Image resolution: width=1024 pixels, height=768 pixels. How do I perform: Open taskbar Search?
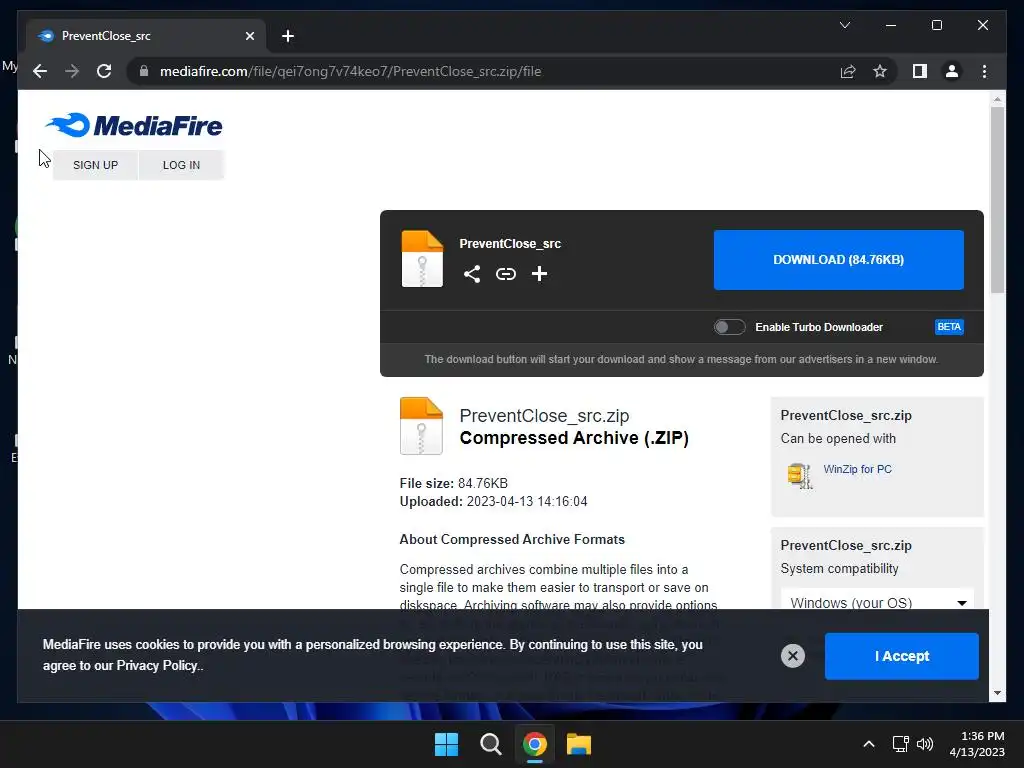490,744
